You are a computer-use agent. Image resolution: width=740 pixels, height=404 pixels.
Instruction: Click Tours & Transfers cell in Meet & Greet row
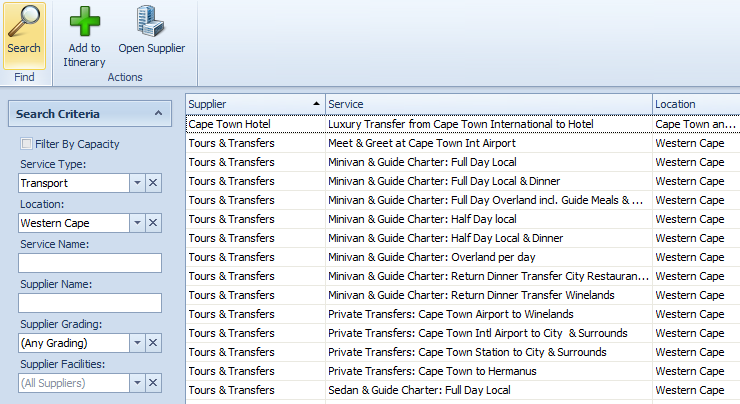[255, 143]
